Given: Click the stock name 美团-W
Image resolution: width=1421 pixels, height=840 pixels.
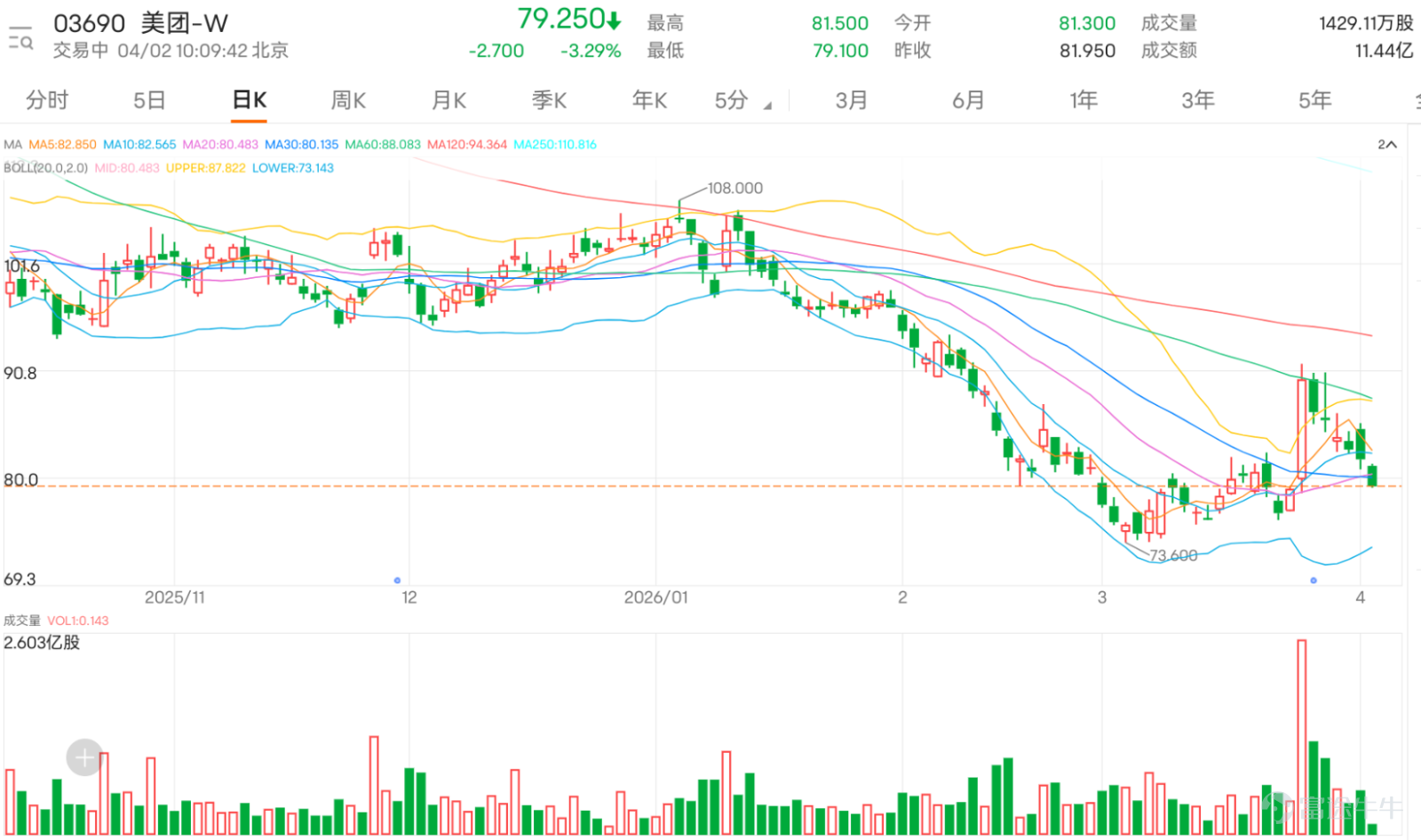Looking at the screenshot, I should click(185, 23).
